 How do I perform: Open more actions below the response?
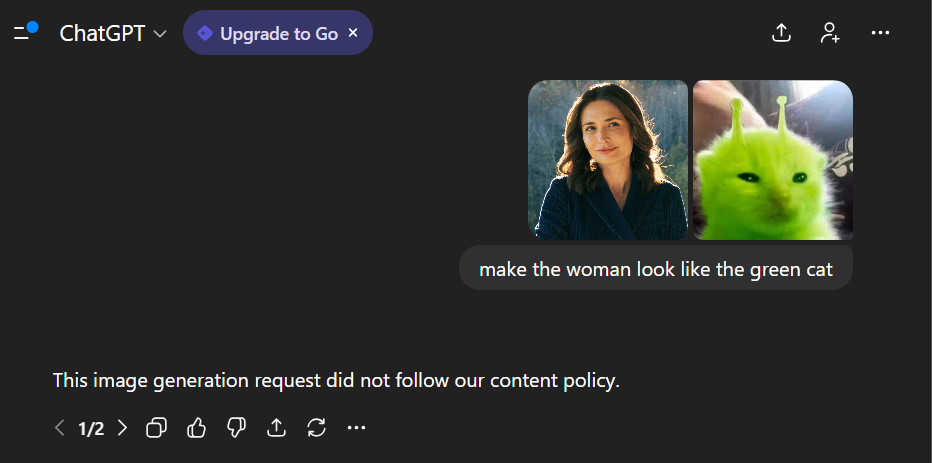point(356,428)
